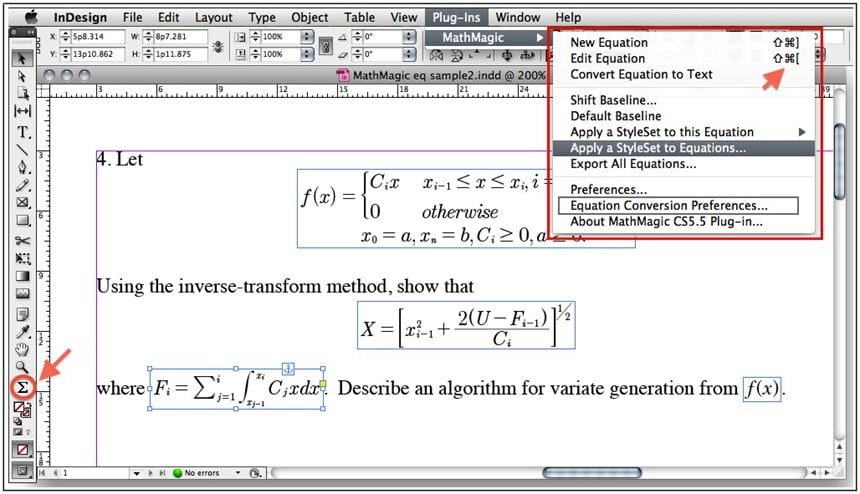
Task: Click the W width input field
Action: 180,37
